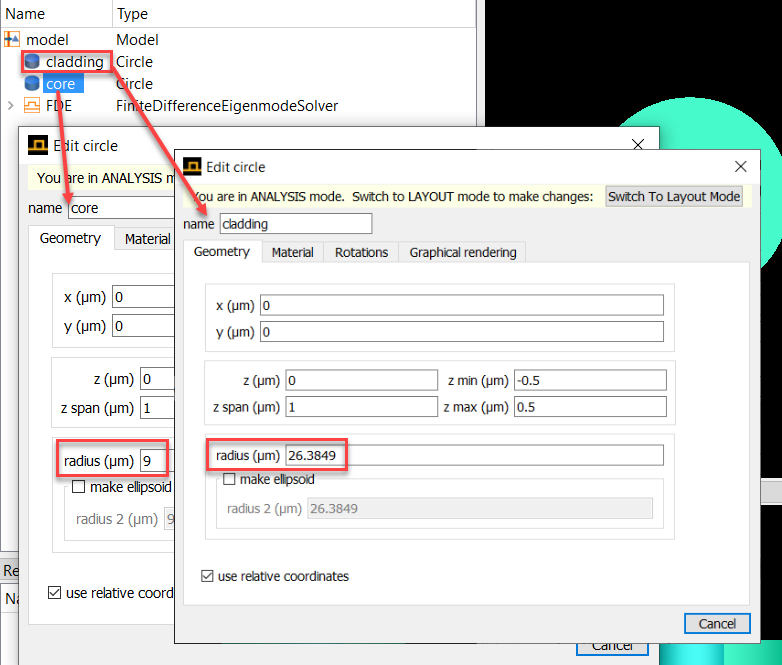Click the z (µm) field in cladding dialog

pos(362,381)
